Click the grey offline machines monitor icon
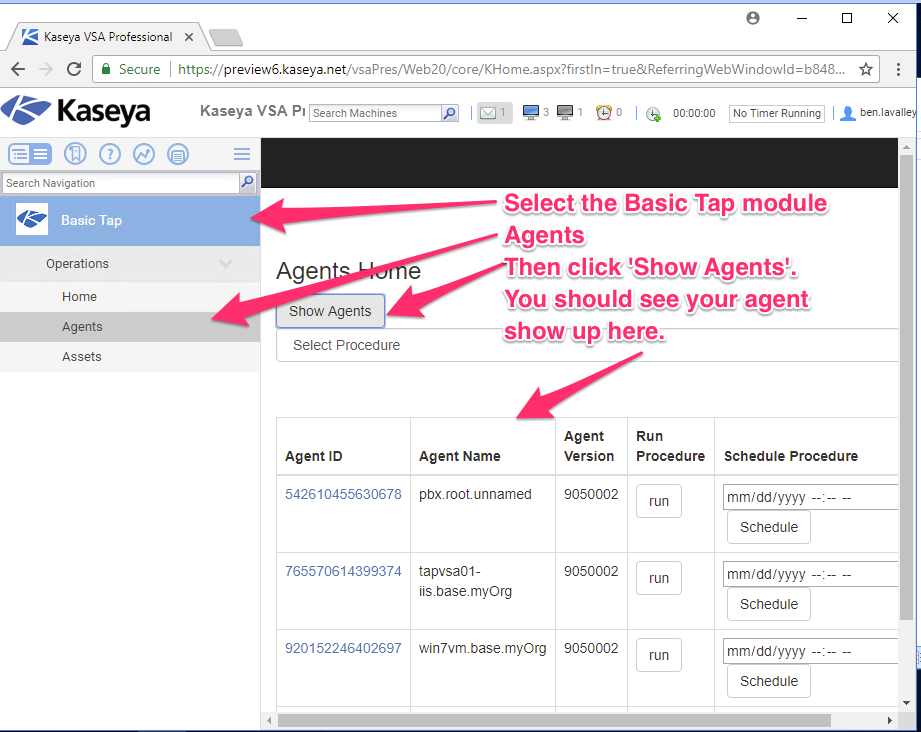This screenshot has width=921, height=732. click(x=564, y=112)
